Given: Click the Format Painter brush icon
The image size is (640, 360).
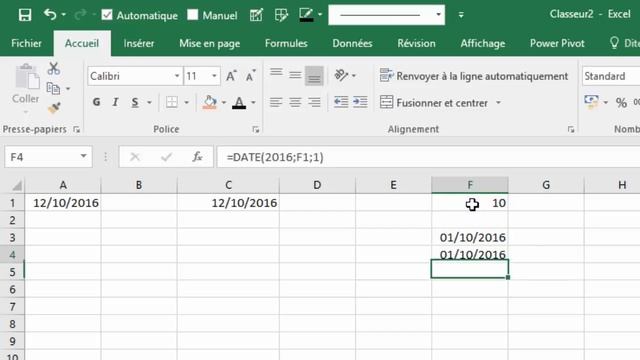Looking at the screenshot, I should tap(54, 108).
